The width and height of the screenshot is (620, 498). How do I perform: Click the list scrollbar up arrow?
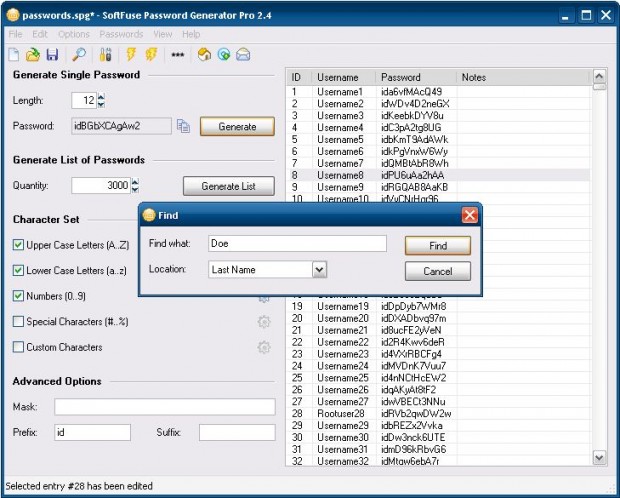[599, 76]
